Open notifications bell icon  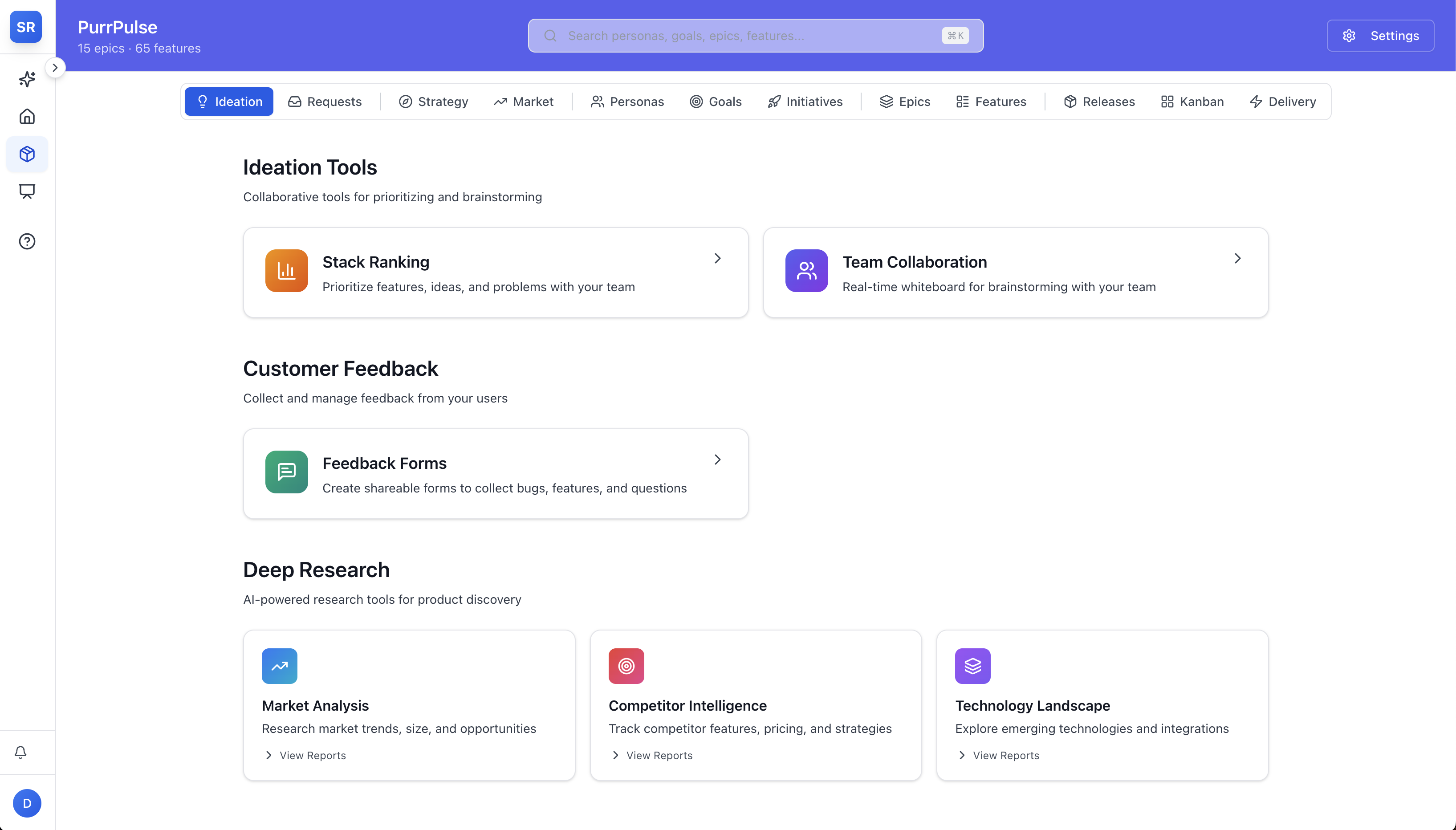(20, 752)
